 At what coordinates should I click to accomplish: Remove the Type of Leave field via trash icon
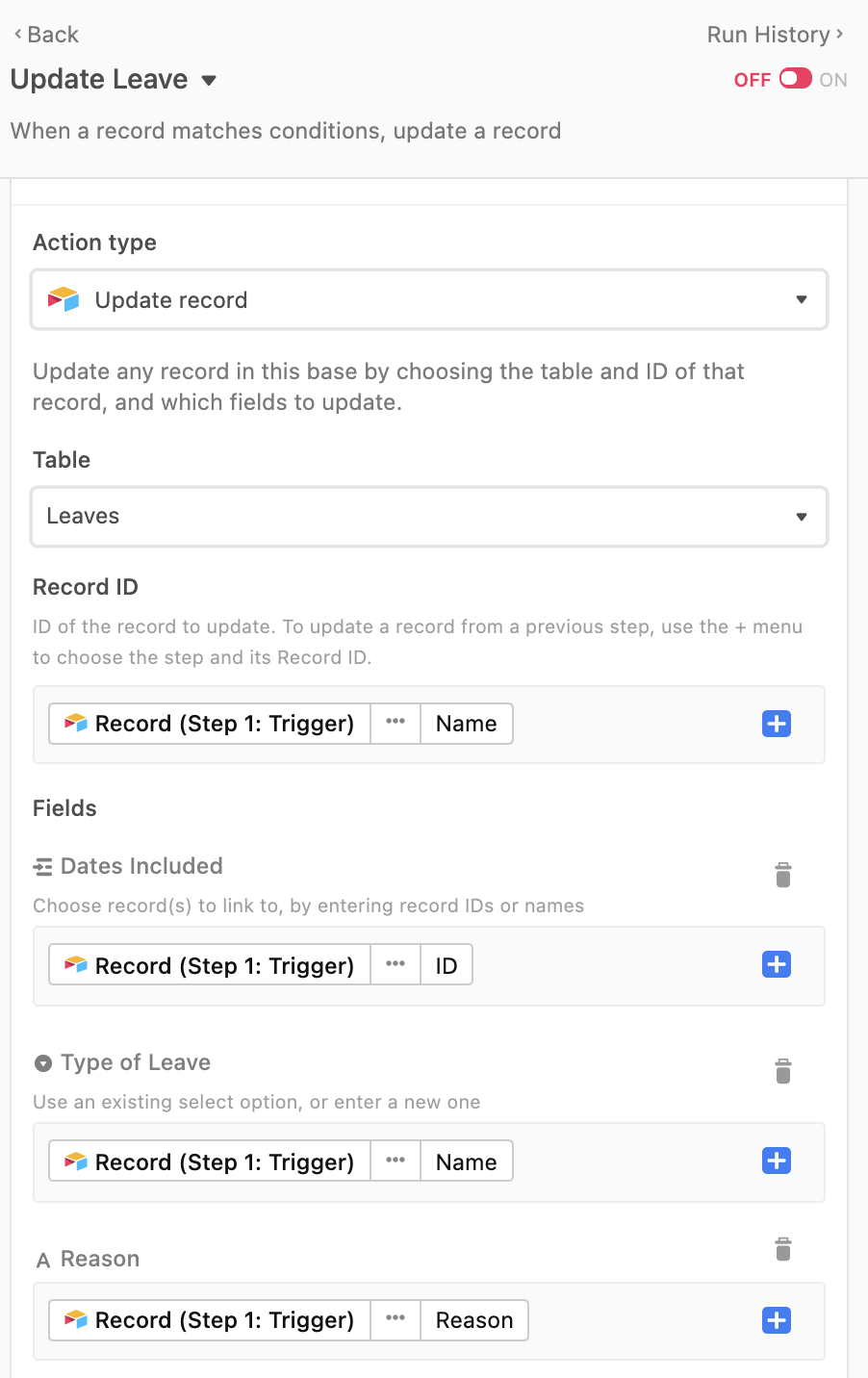pyautogui.click(x=783, y=1071)
